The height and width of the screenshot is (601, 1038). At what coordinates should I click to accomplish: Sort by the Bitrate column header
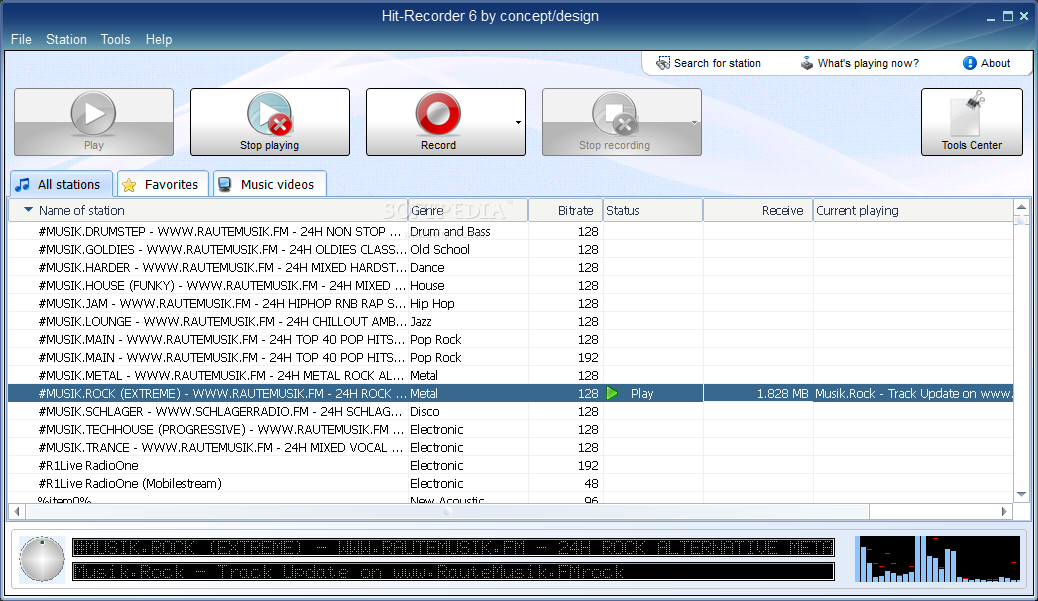[x=565, y=210]
